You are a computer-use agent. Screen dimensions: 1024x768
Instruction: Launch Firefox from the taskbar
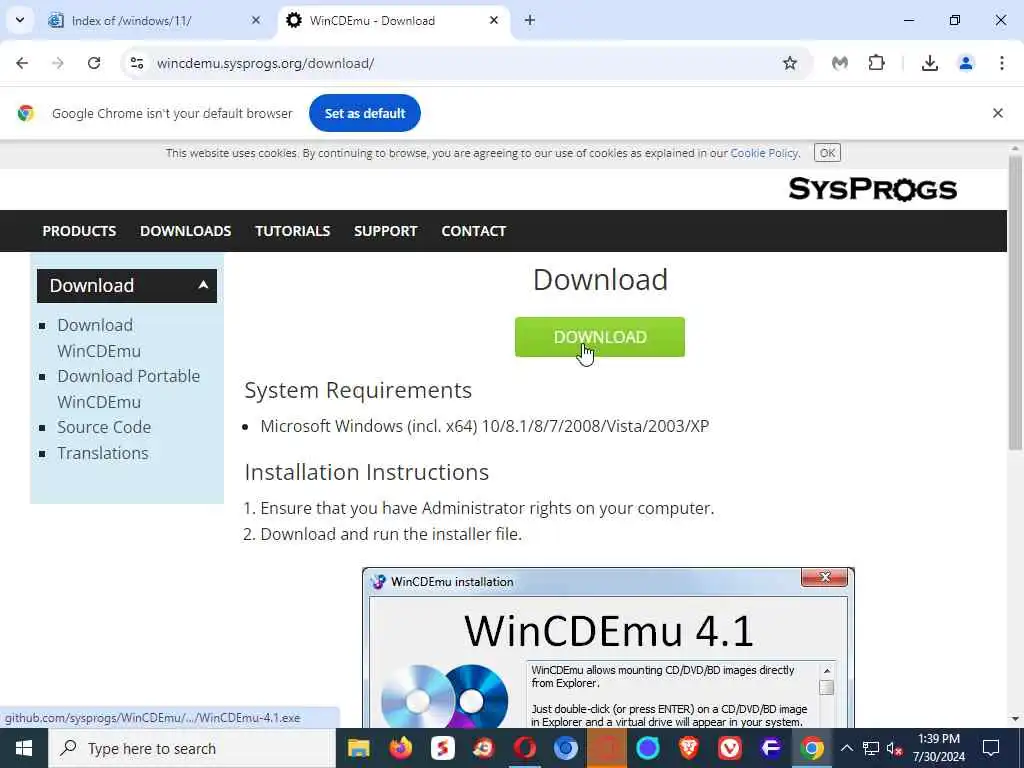point(400,748)
